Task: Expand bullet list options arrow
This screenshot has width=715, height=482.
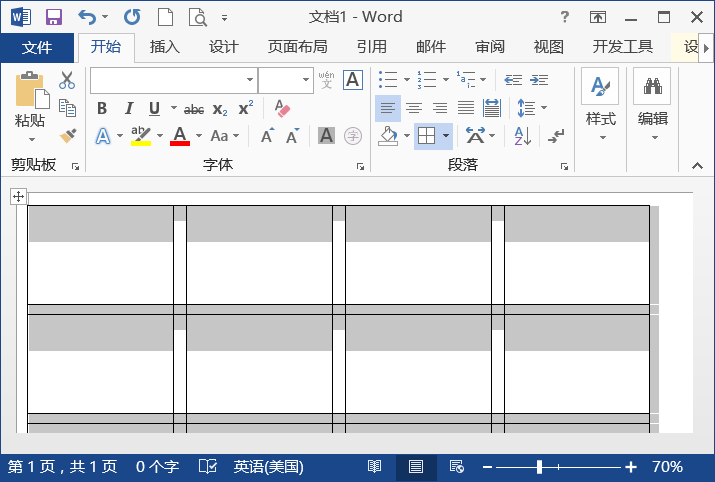Action: (x=407, y=80)
